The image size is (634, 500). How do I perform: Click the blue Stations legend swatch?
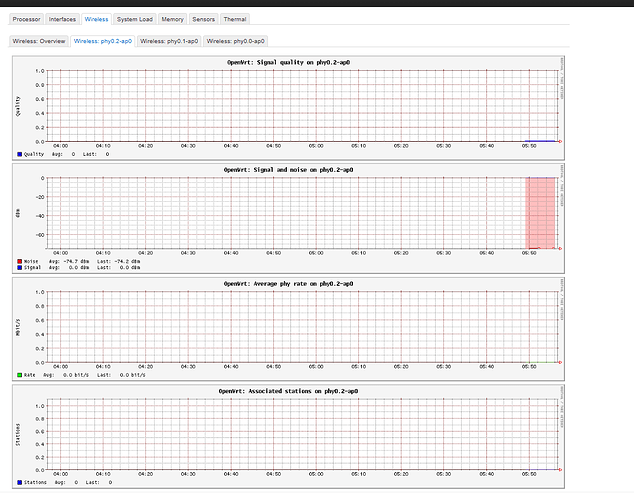pyautogui.click(x=18, y=482)
